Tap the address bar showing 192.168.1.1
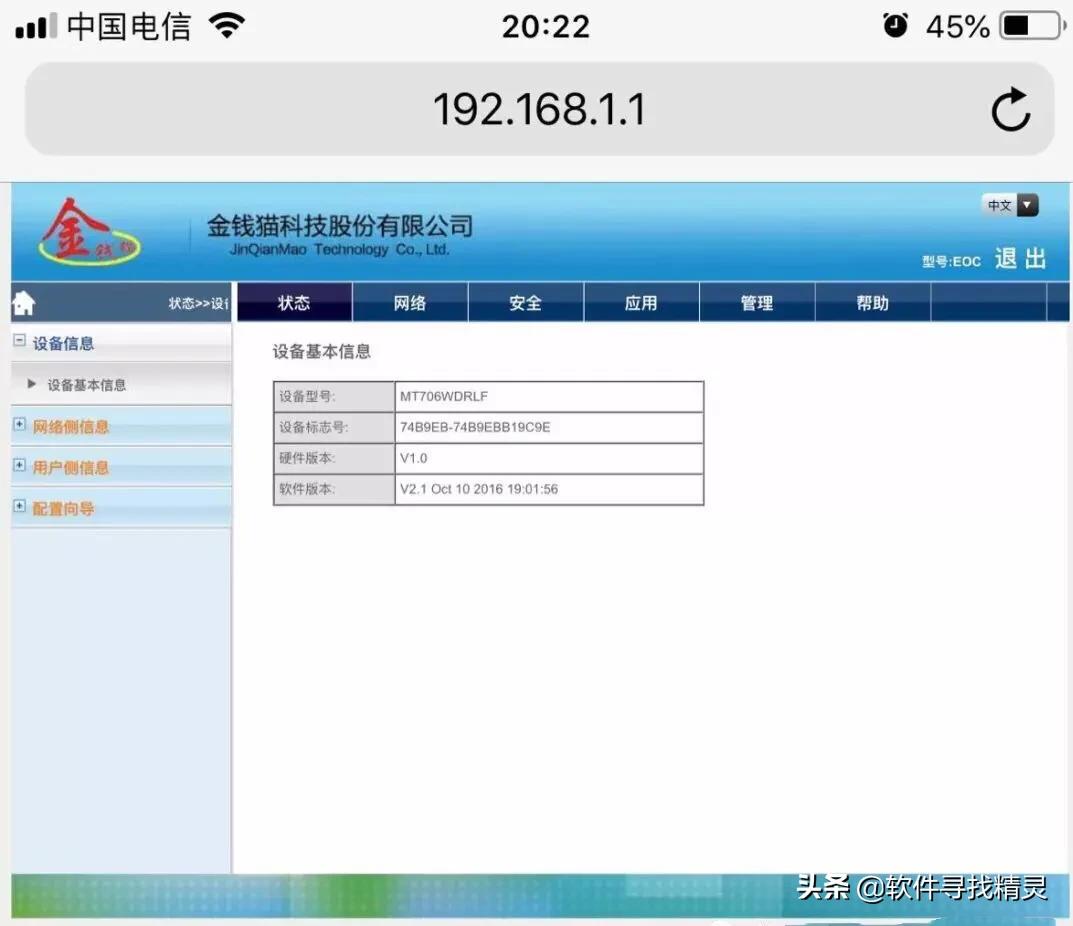The image size is (1073, 926). pyautogui.click(x=540, y=110)
